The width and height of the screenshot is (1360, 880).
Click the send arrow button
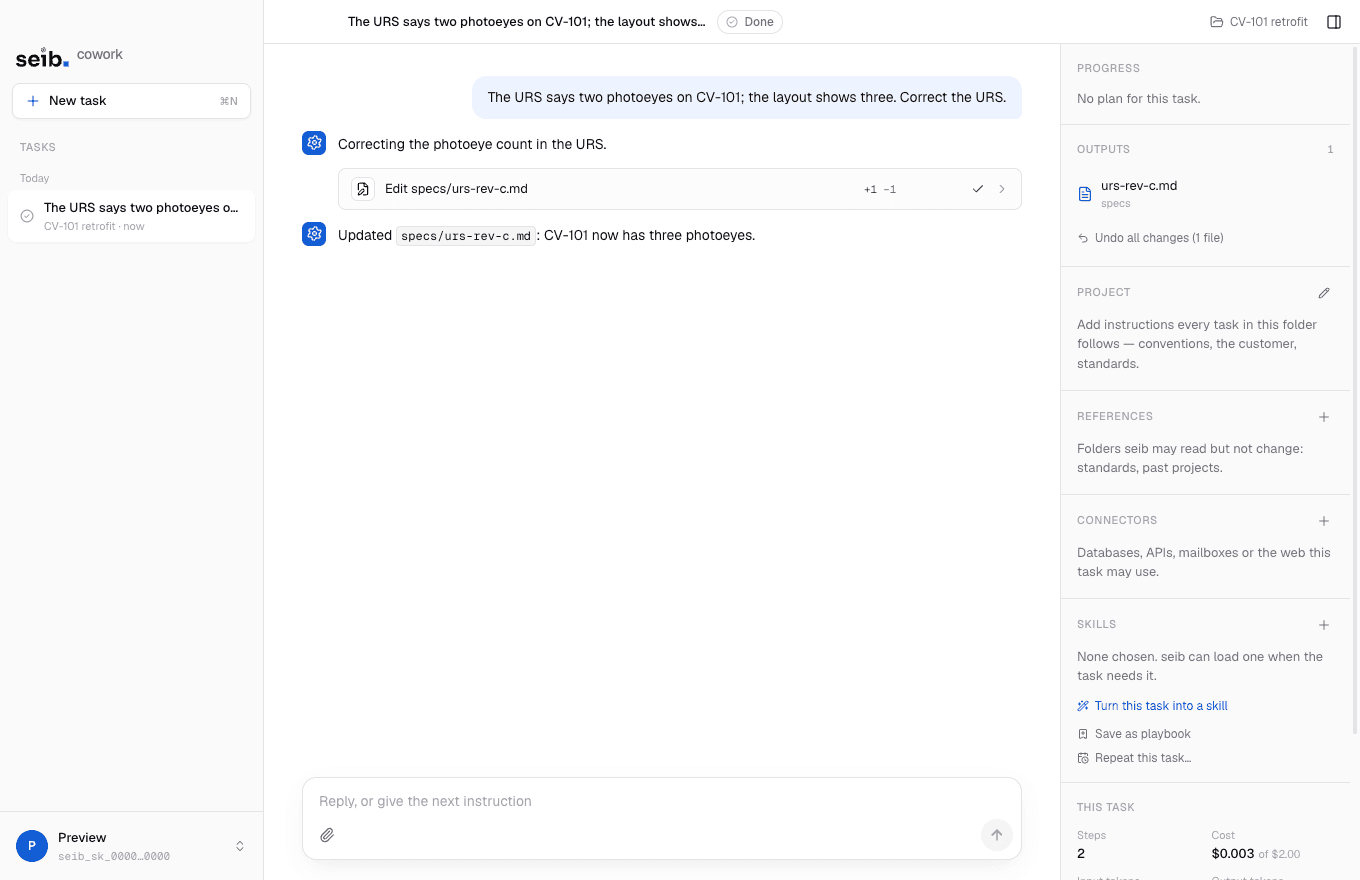pyautogui.click(x=996, y=835)
